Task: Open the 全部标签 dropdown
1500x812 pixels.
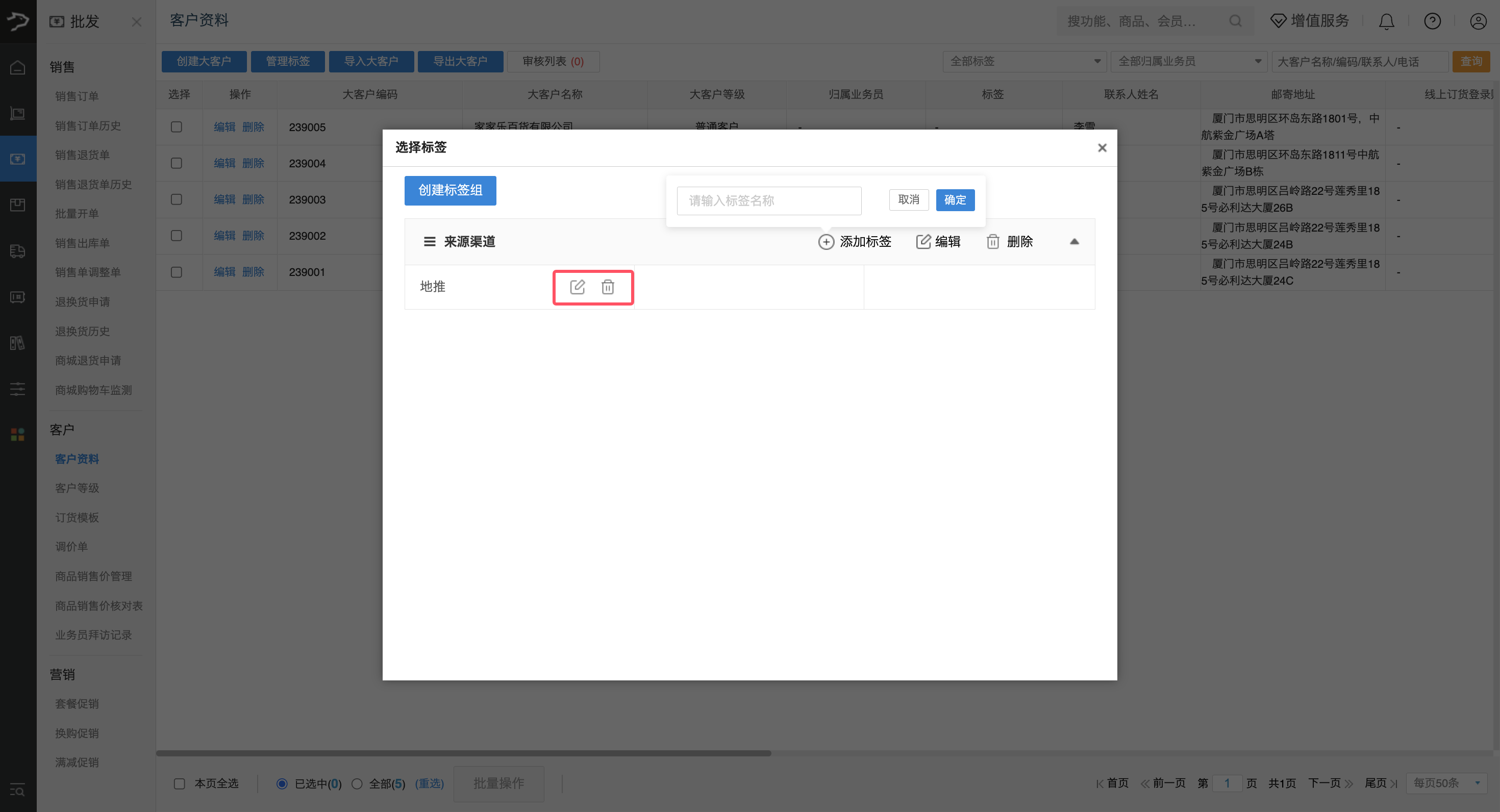Action: click(x=1024, y=61)
